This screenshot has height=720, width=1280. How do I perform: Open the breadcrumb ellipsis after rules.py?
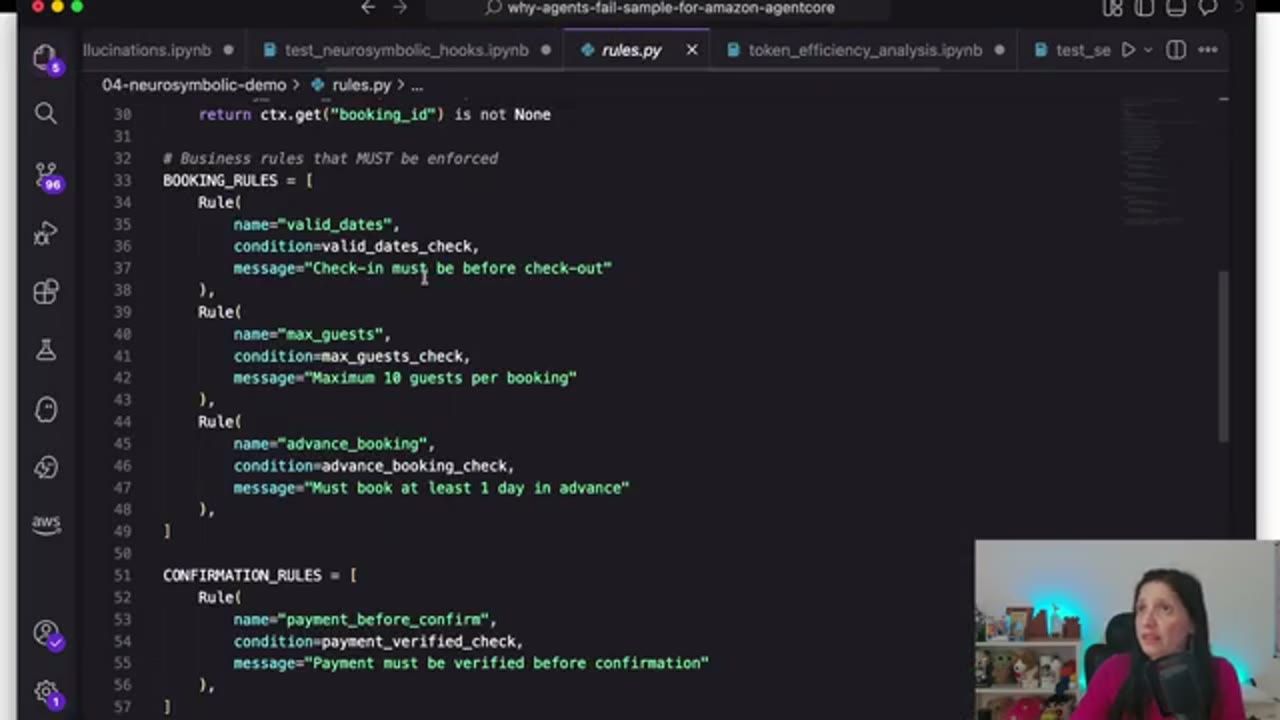point(417,85)
